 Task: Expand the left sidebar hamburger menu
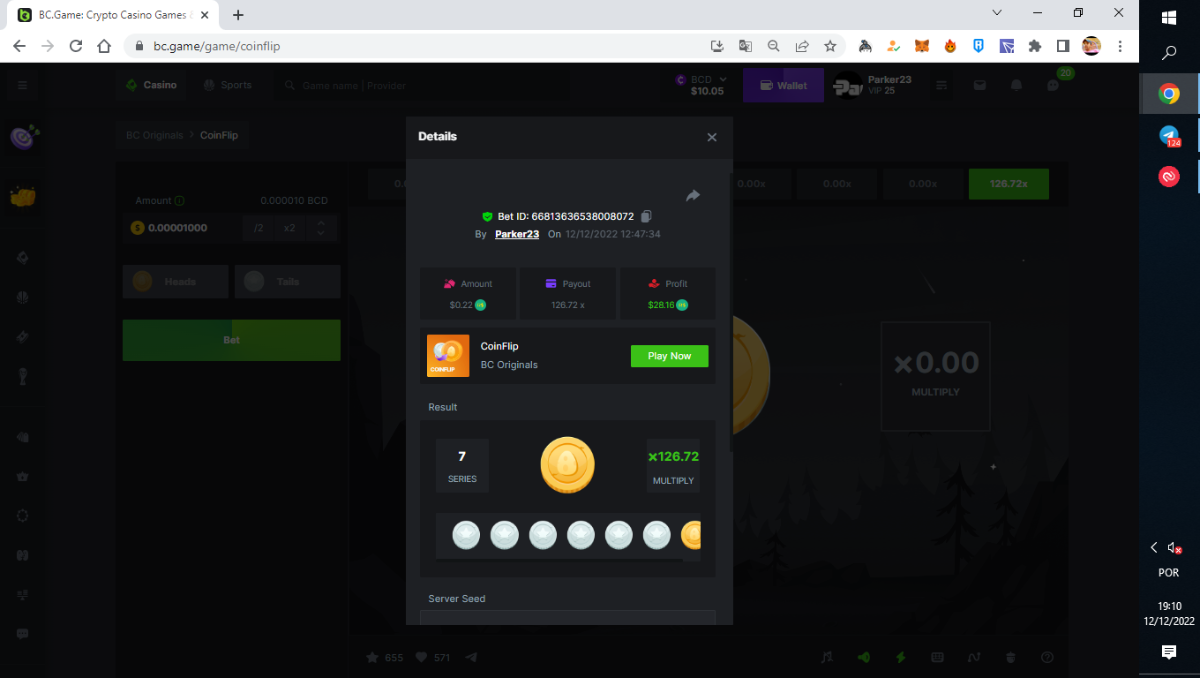pos(22,86)
